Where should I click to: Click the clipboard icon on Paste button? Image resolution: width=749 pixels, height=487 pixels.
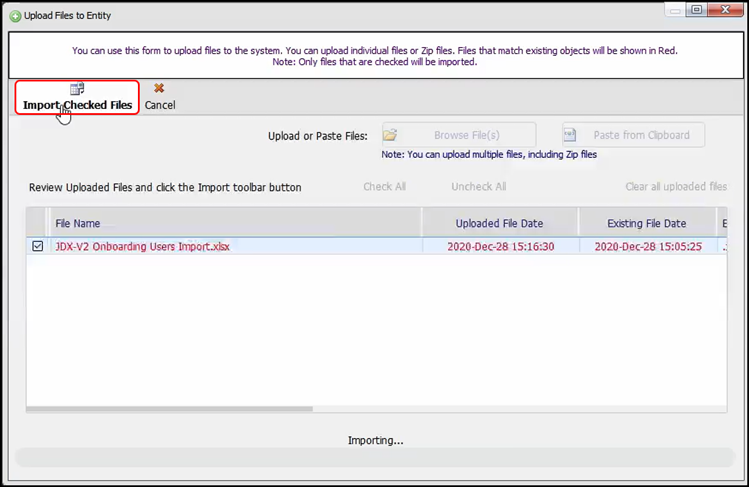(571, 135)
